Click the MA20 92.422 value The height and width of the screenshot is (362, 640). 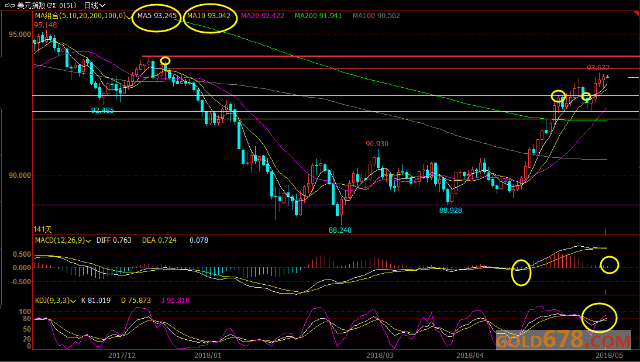pyautogui.click(x=262, y=16)
